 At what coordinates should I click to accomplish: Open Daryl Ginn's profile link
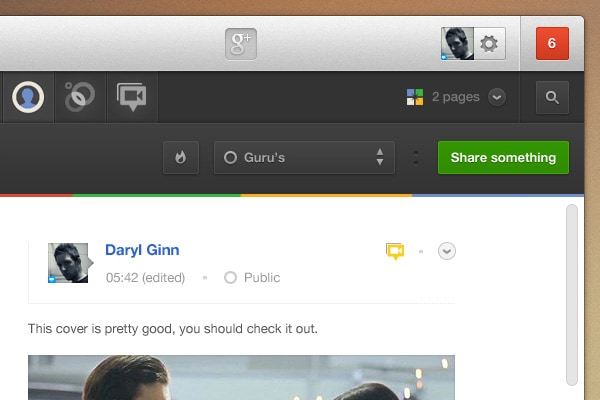click(142, 250)
